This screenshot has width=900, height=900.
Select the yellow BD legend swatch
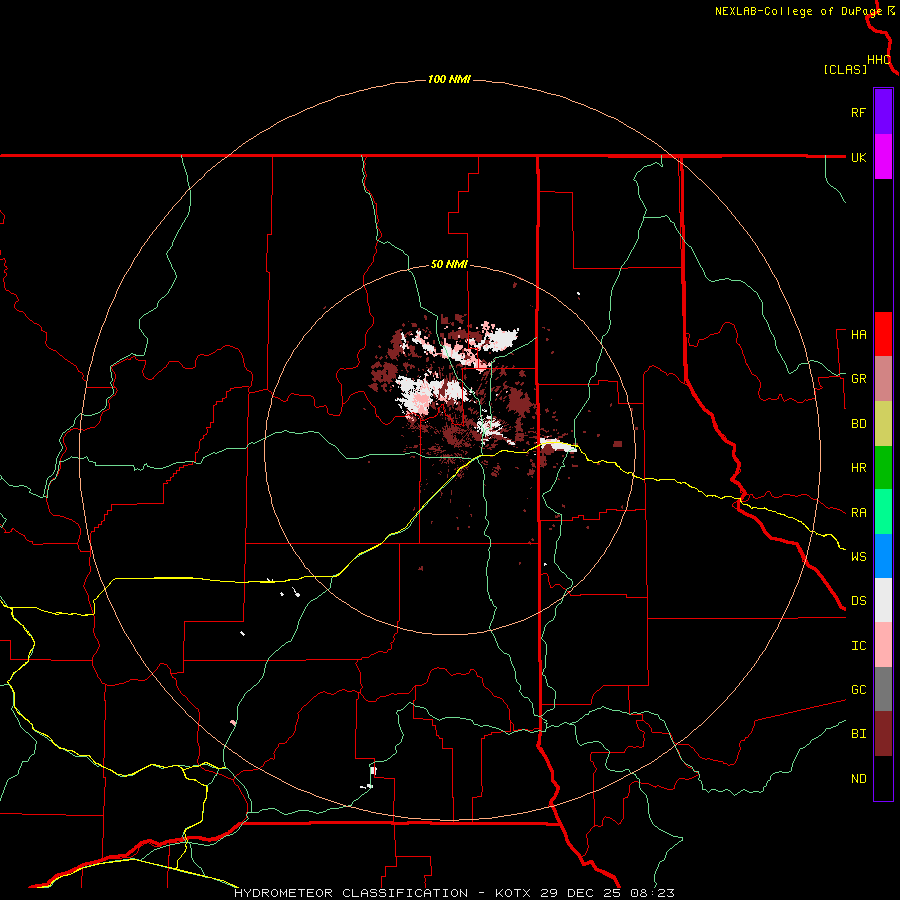[x=883, y=423]
